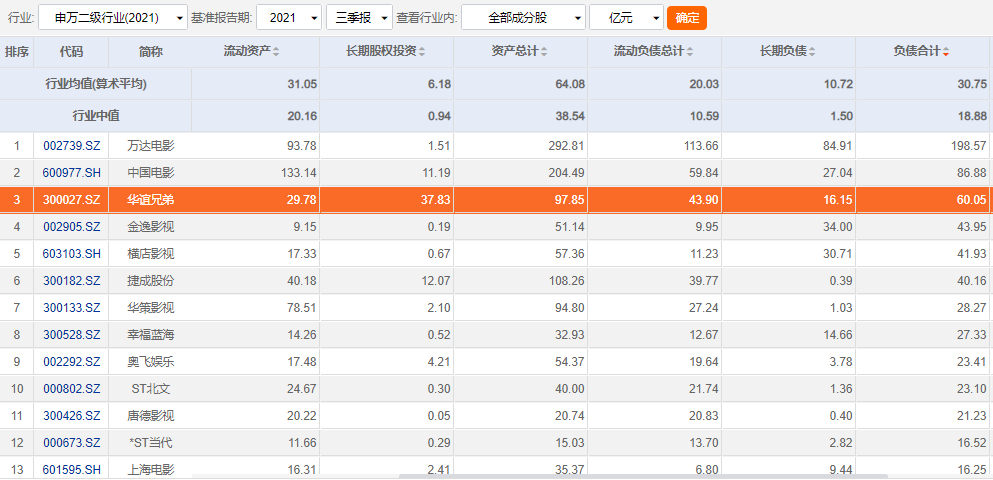993x480 pixels.
Task: Open stock code 600977.SH link
Action: point(72,172)
